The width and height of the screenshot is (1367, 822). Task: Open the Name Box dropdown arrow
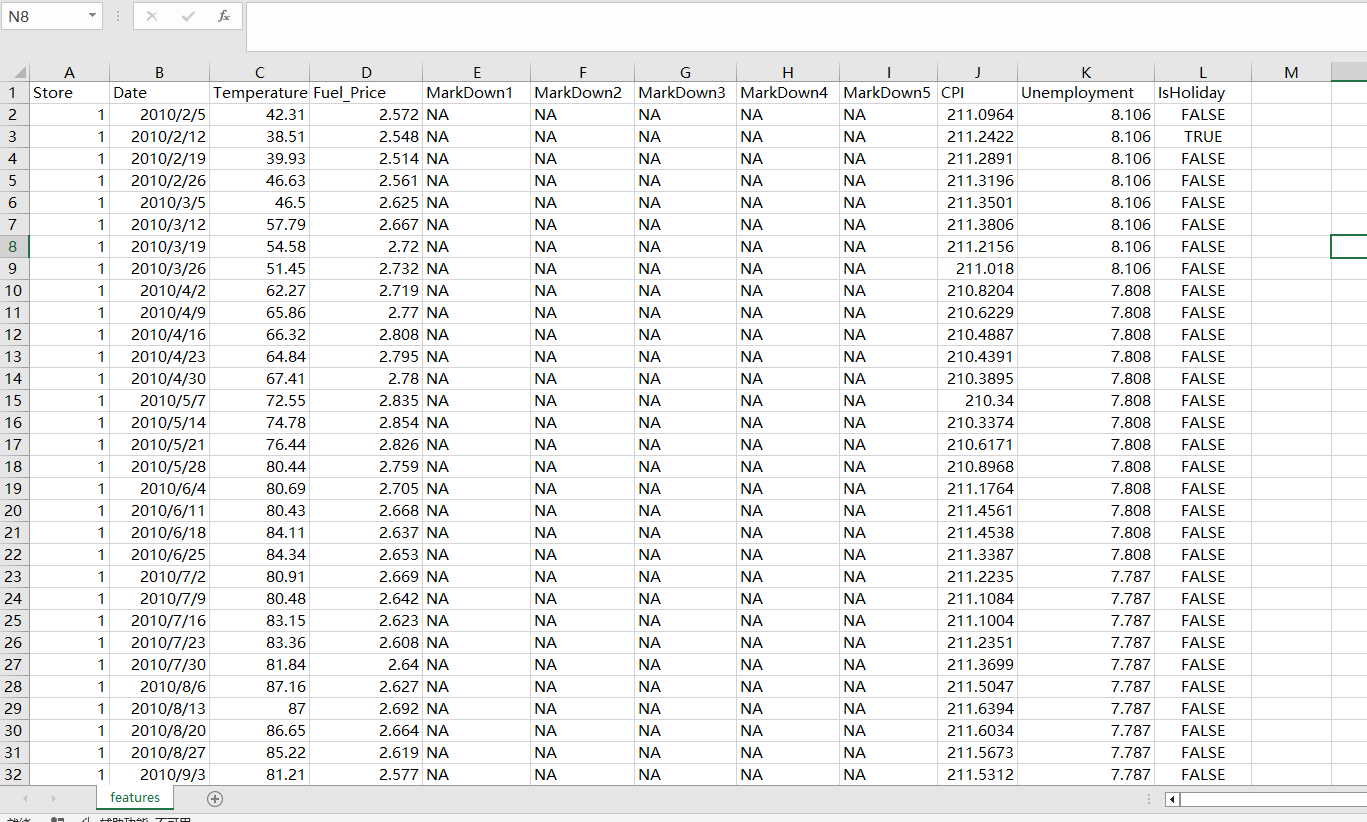(x=92, y=16)
